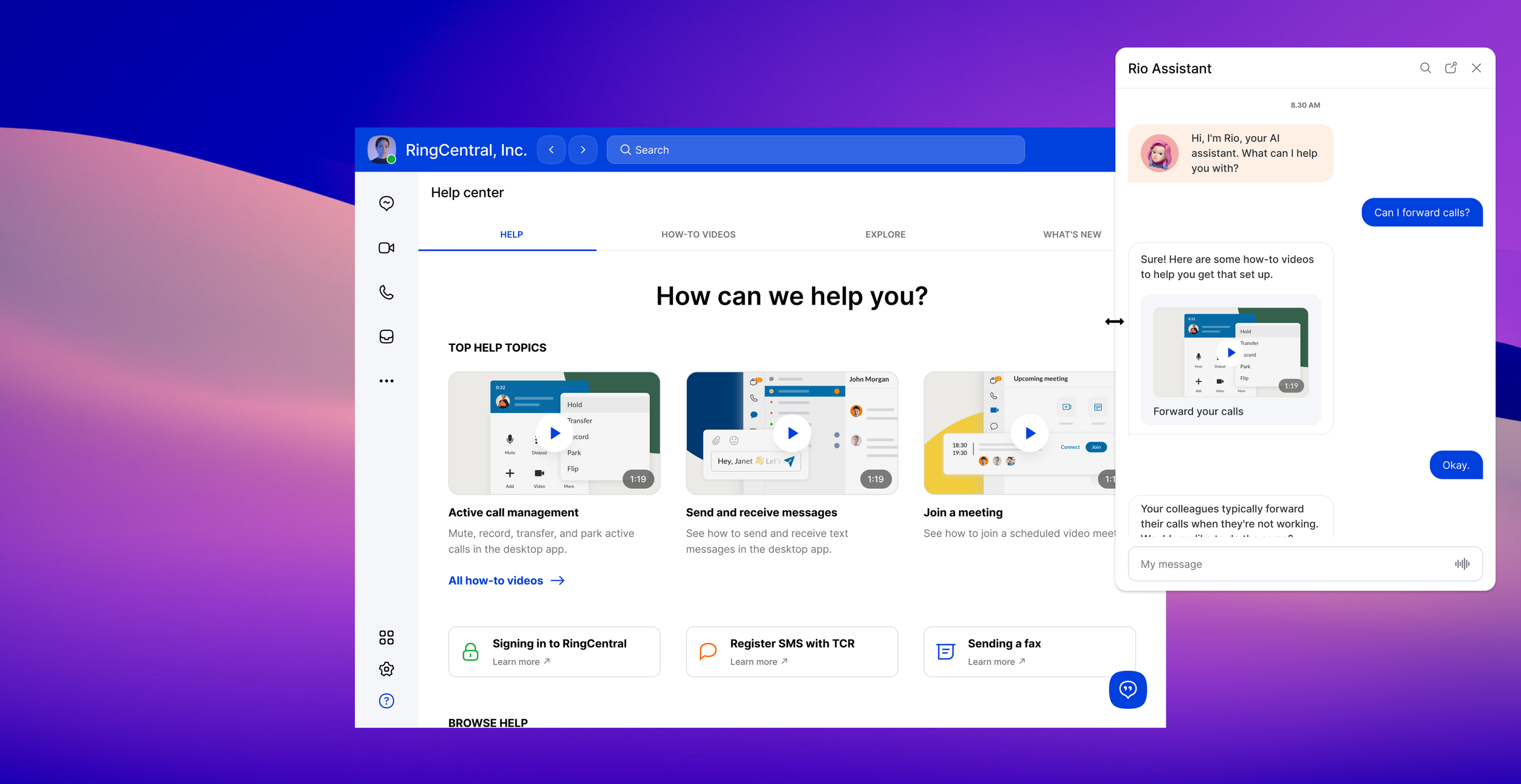Open the Messages icon in left sidebar
This screenshot has width=1521, height=784.
386,203
